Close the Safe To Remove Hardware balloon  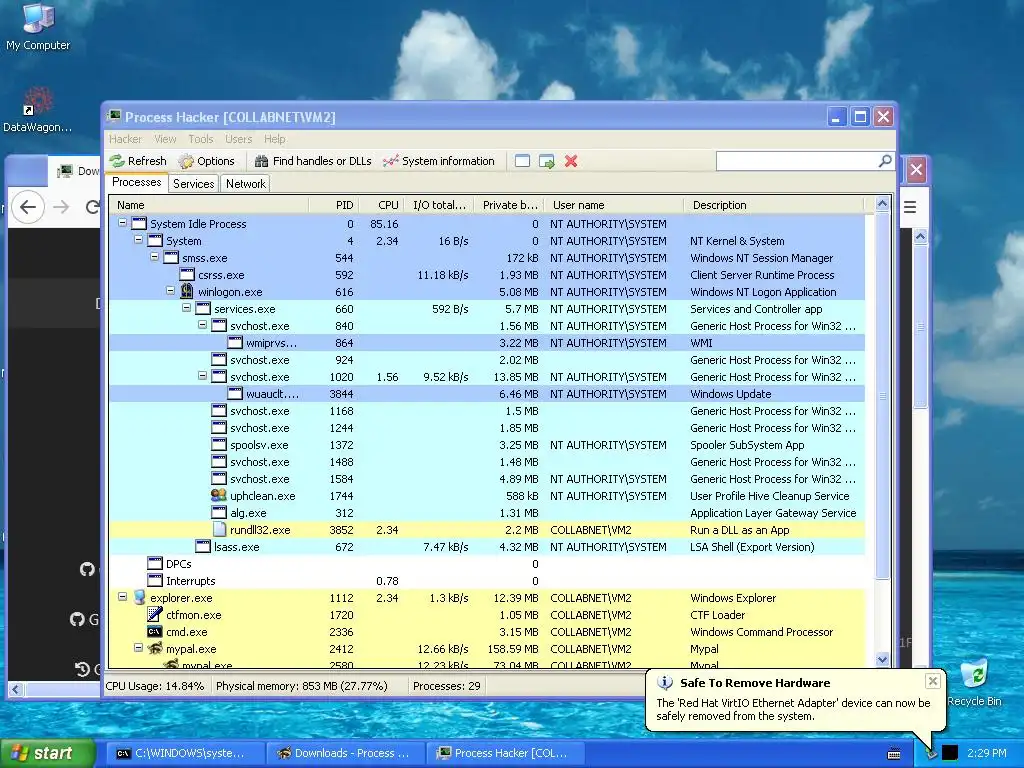[x=933, y=681]
